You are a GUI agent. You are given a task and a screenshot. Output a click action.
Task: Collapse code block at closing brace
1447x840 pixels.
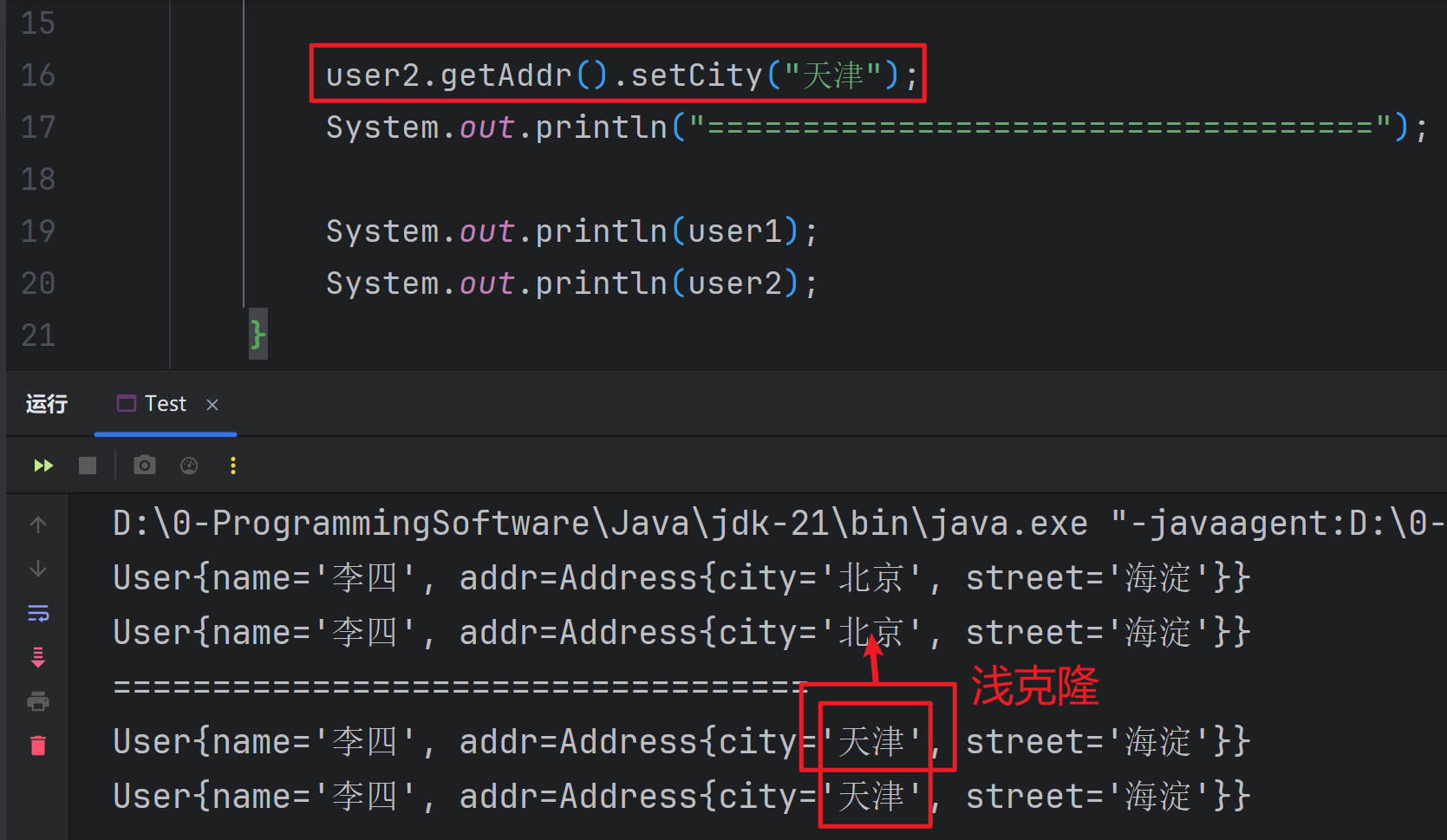pyautogui.click(x=257, y=334)
